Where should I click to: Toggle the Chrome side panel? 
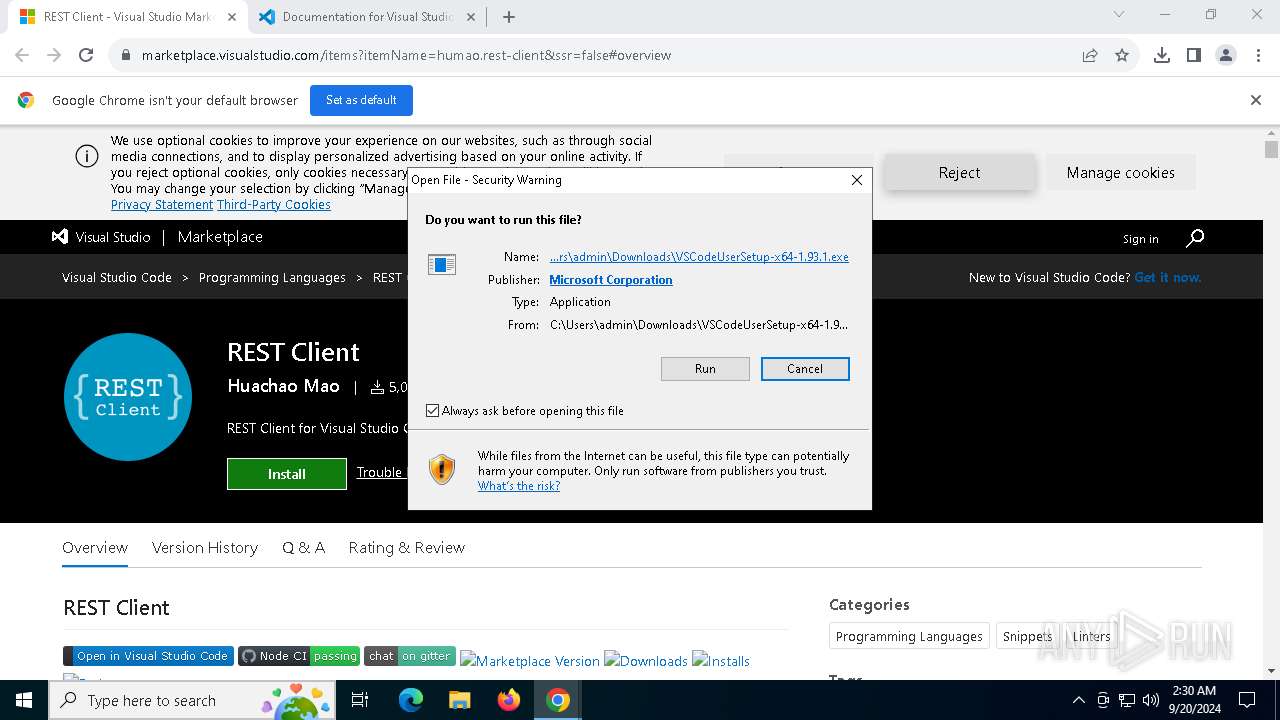coord(1193,55)
